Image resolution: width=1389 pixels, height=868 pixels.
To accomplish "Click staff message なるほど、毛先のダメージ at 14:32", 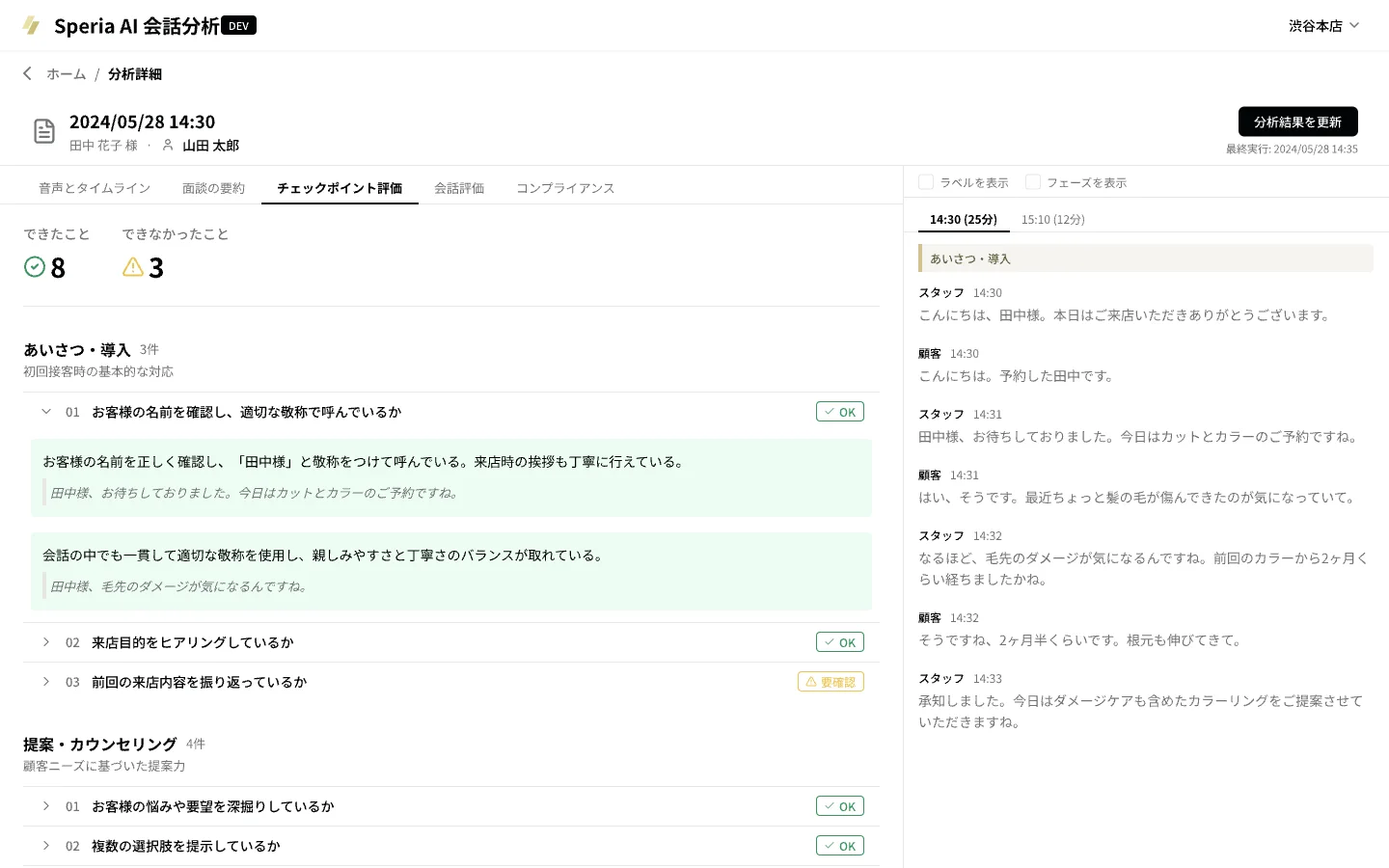I will coord(1143,569).
